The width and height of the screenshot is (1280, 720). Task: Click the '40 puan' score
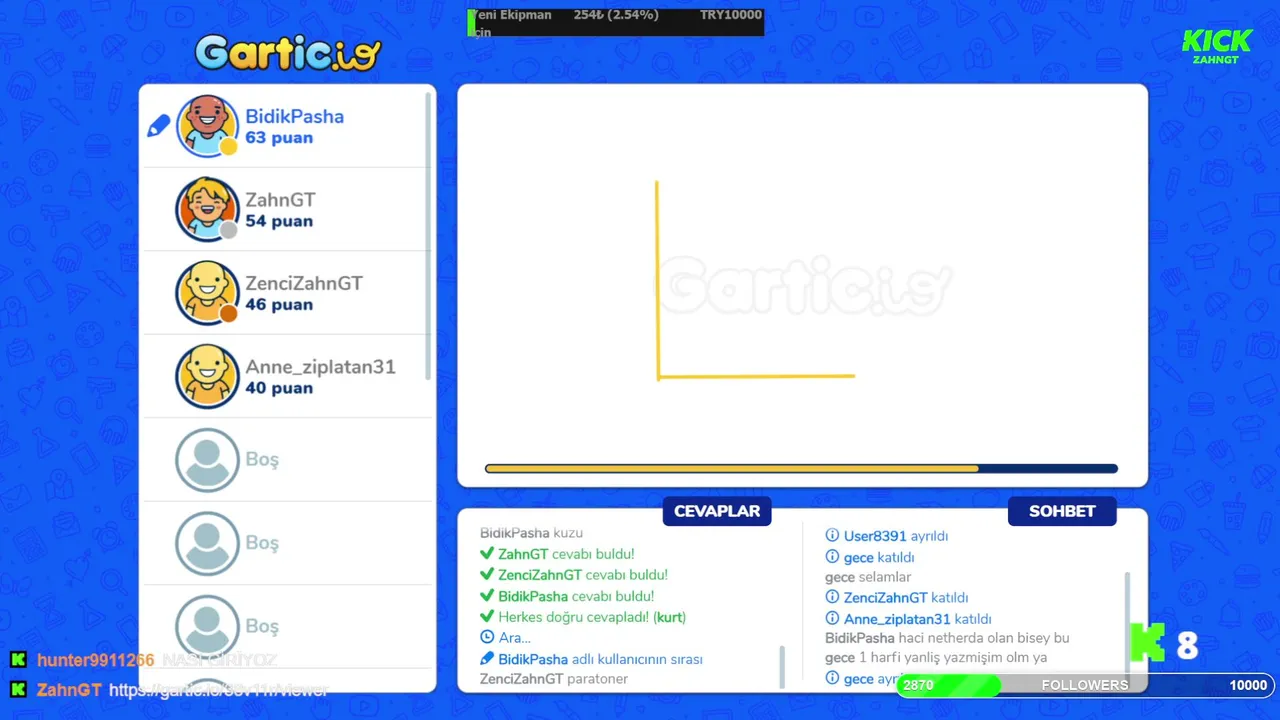coord(279,388)
